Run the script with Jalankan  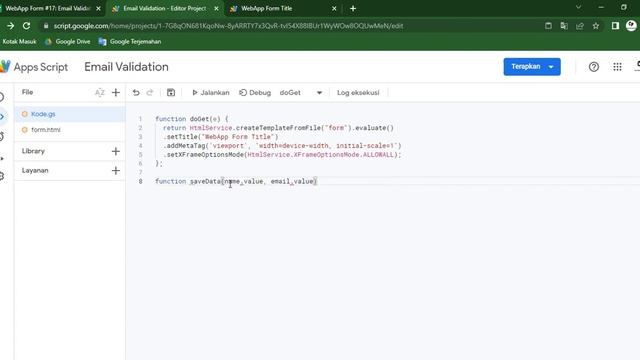(211, 93)
